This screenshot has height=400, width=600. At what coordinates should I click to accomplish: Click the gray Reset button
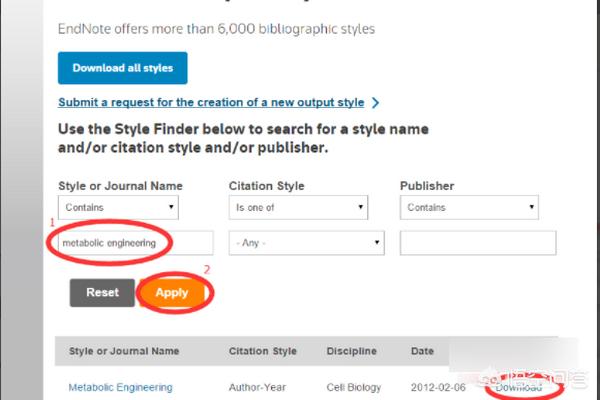[102, 292]
